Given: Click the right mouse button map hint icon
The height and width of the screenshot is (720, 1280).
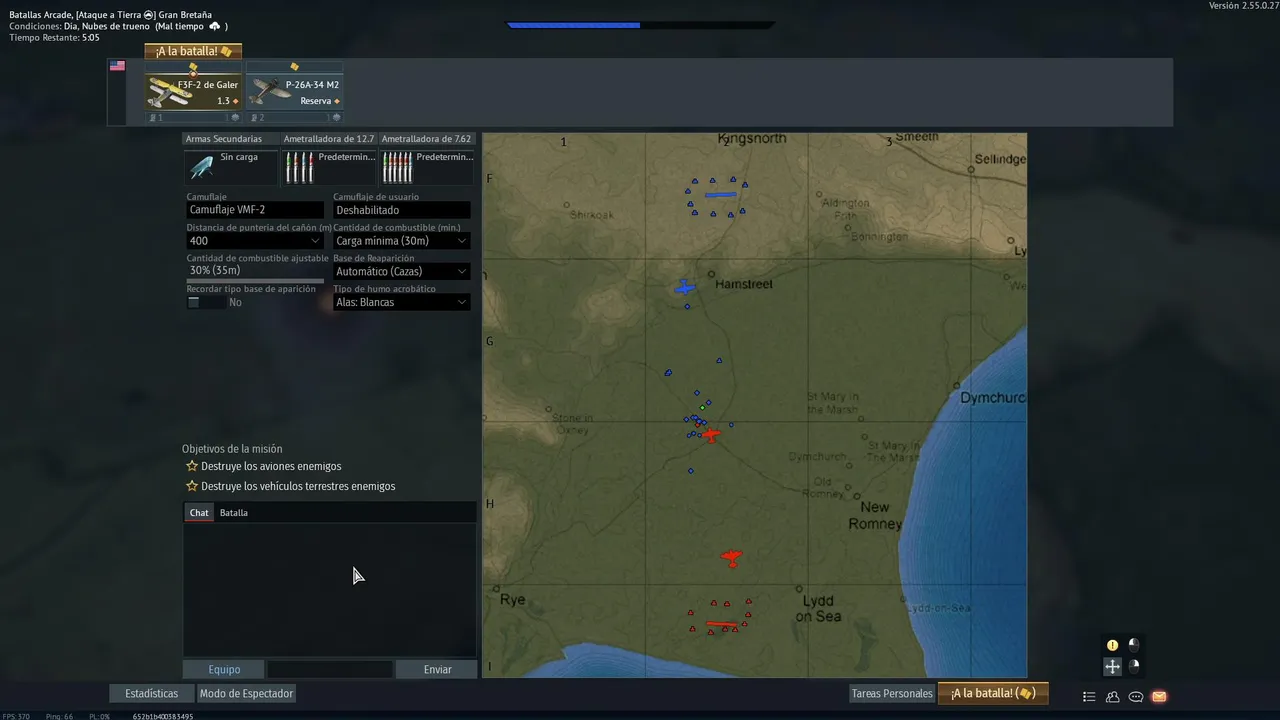Looking at the screenshot, I should tap(1133, 665).
